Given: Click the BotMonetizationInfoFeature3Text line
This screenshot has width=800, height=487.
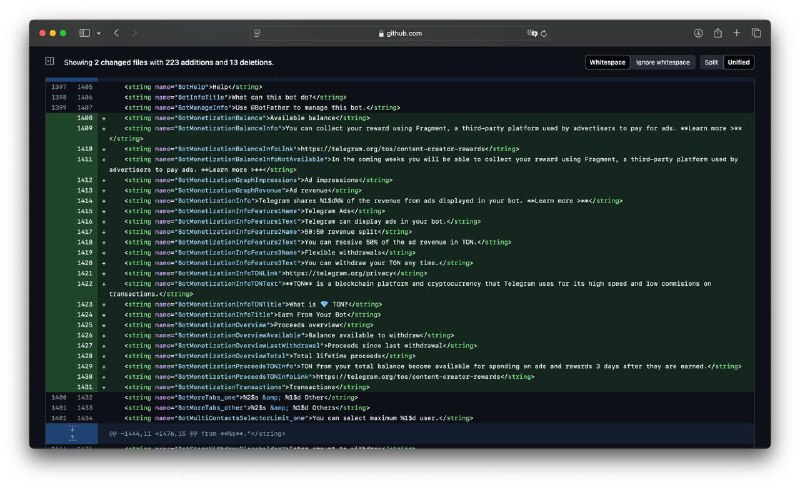Looking at the screenshot, I should [298, 263].
